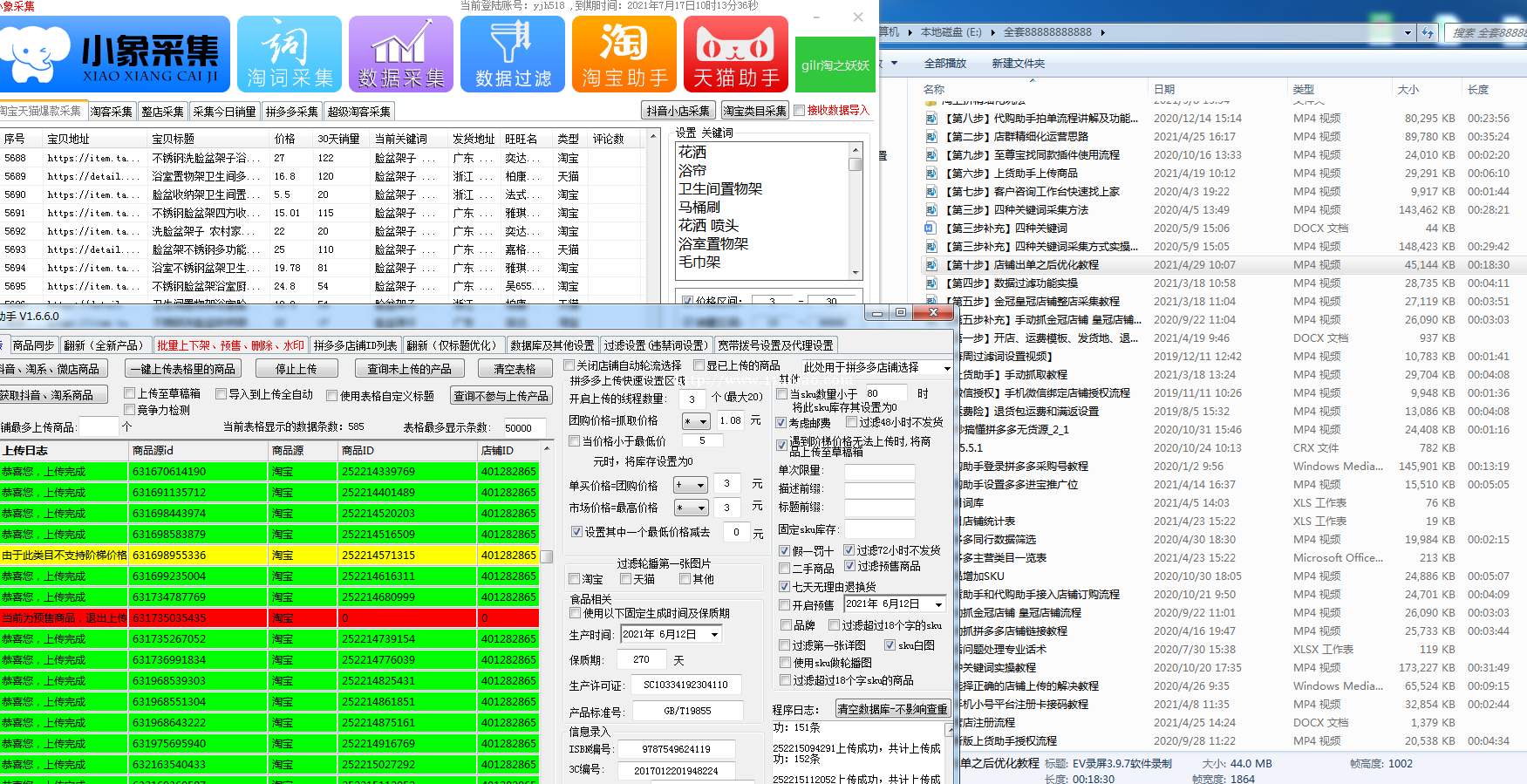Check 关闭店铺自动轮流选择

(x=569, y=365)
